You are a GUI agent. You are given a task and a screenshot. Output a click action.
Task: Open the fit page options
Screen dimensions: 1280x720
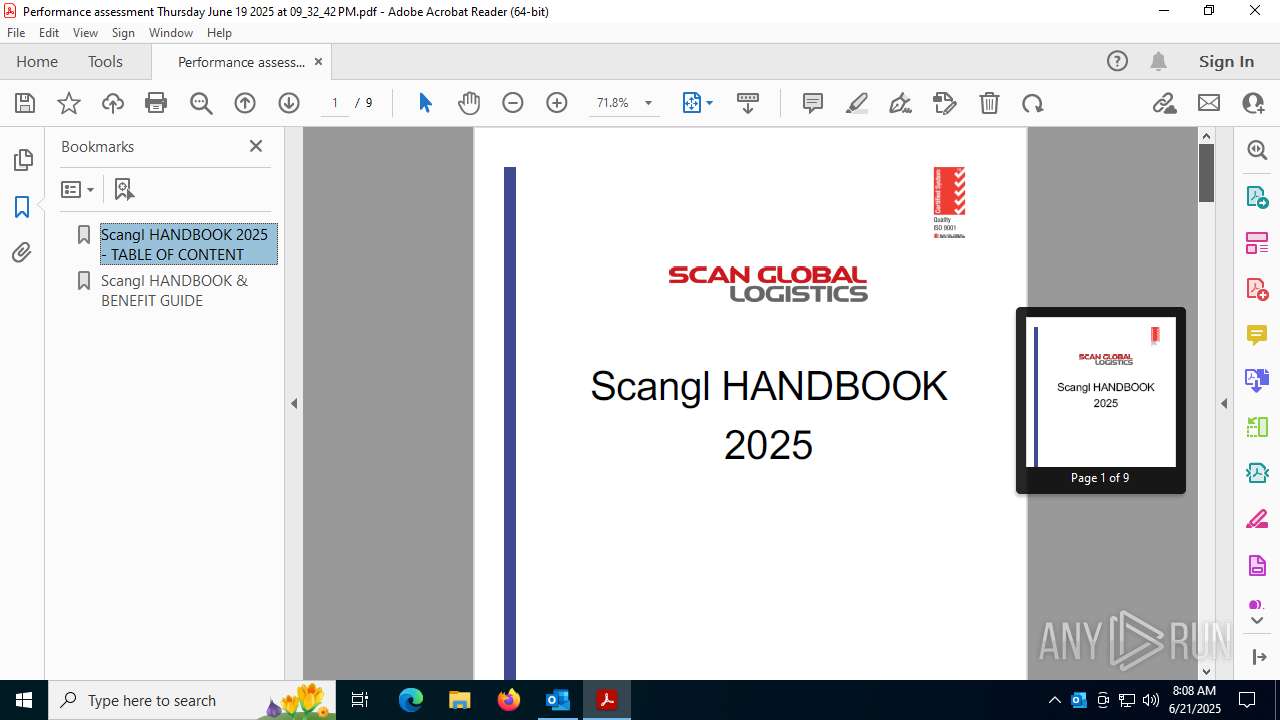coord(697,103)
